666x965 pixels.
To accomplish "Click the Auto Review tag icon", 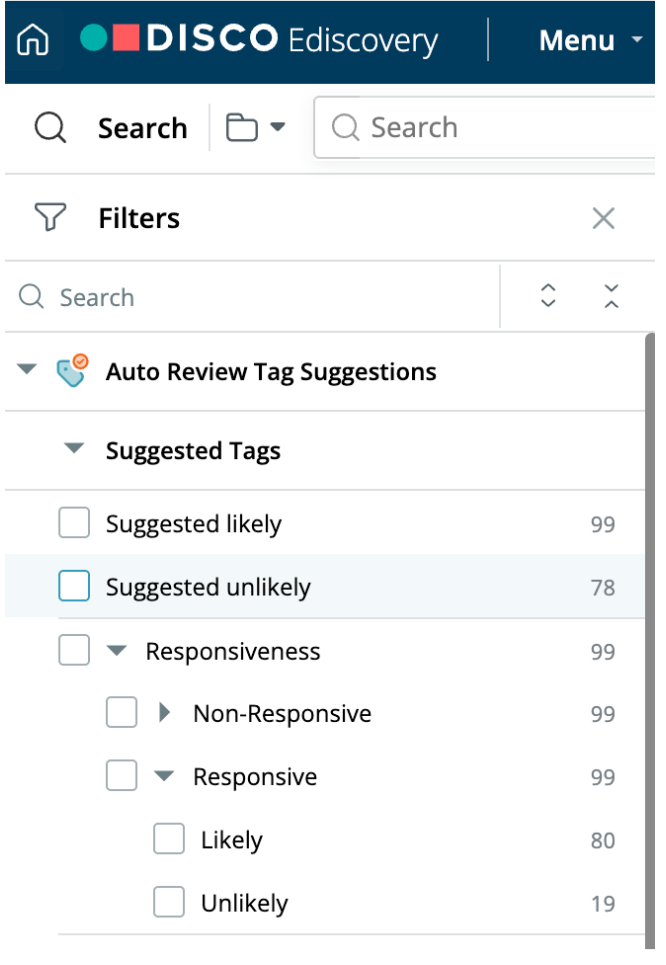I will (72, 372).
